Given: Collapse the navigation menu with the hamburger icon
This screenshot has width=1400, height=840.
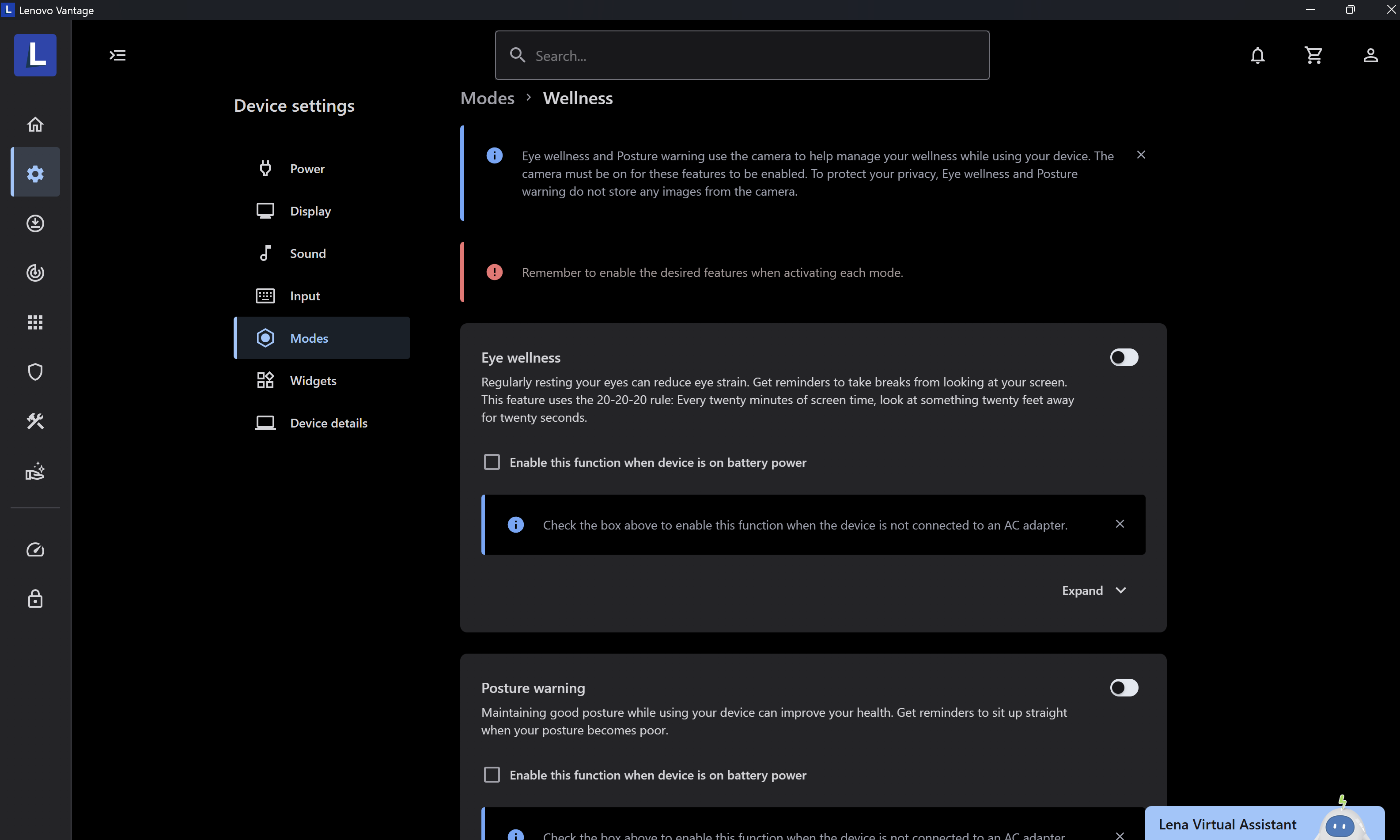Looking at the screenshot, I should point(118,56).
